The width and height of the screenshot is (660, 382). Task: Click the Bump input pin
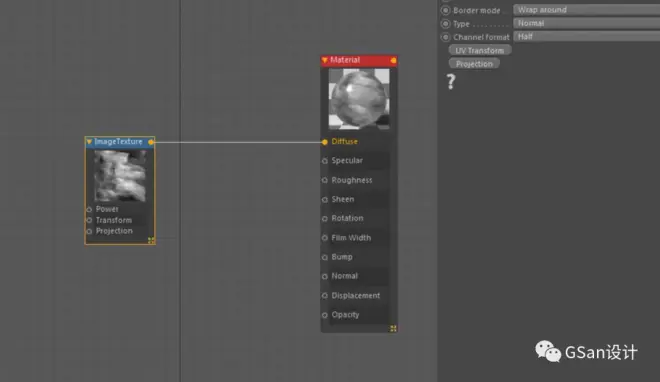tap(325, 257)
